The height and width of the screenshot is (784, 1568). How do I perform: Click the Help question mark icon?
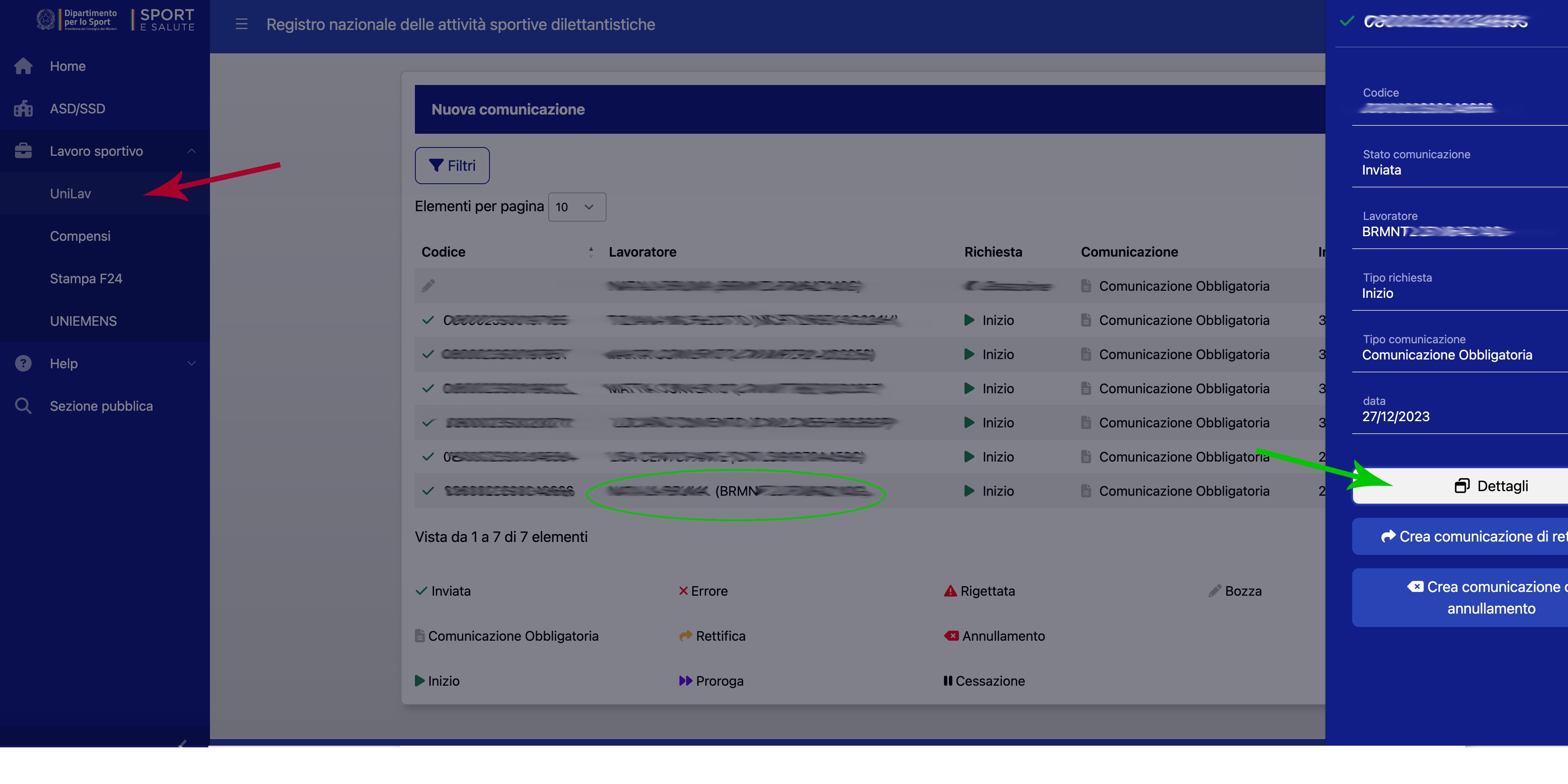click(23, 363)
